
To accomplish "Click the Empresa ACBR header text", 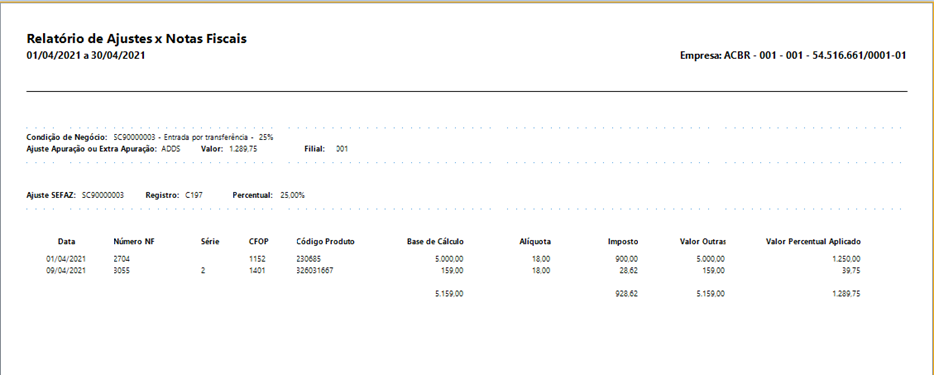I will 793,55.
